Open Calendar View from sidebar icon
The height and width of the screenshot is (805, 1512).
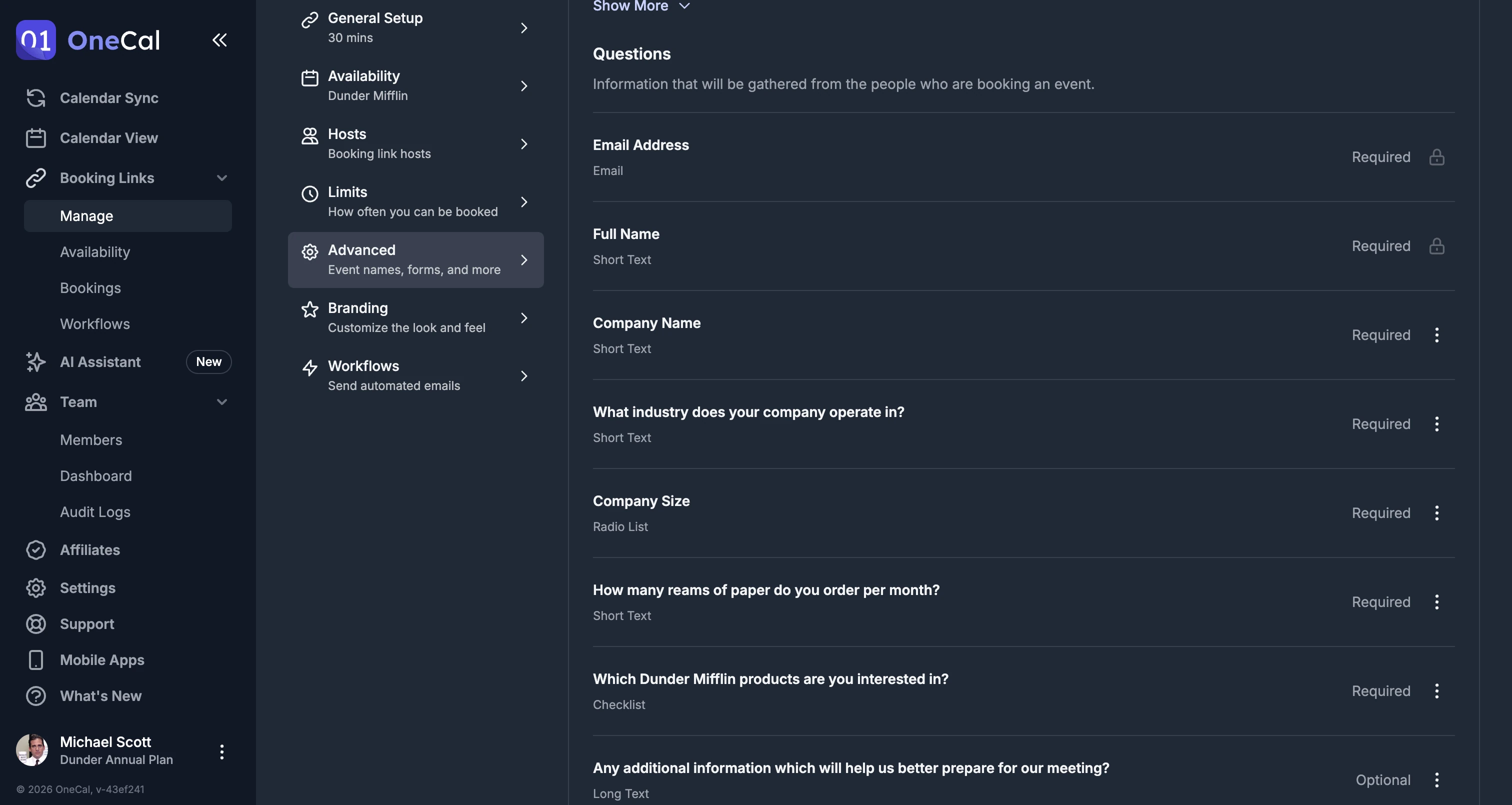click(36, 138)
